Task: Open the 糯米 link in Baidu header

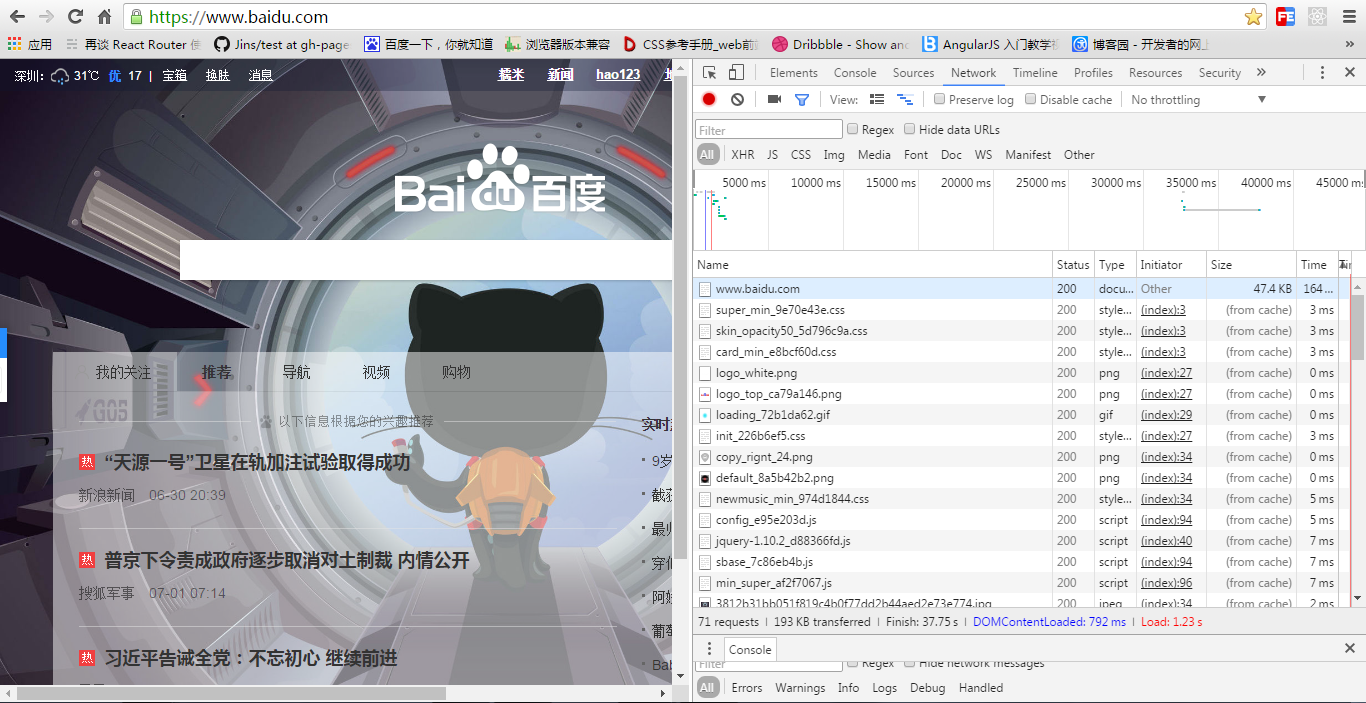Action: (x=511, y=75)
